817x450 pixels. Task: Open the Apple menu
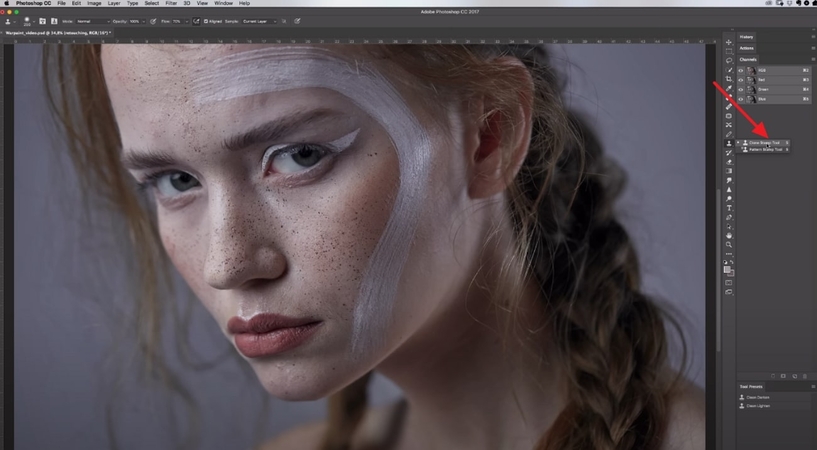[7, 3]
